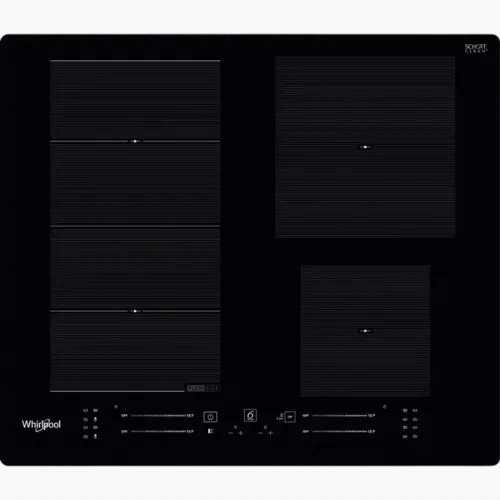Tap the lower left power slider
The width and height of the screenshot is (500, 500).
click(x=158, y=431)
